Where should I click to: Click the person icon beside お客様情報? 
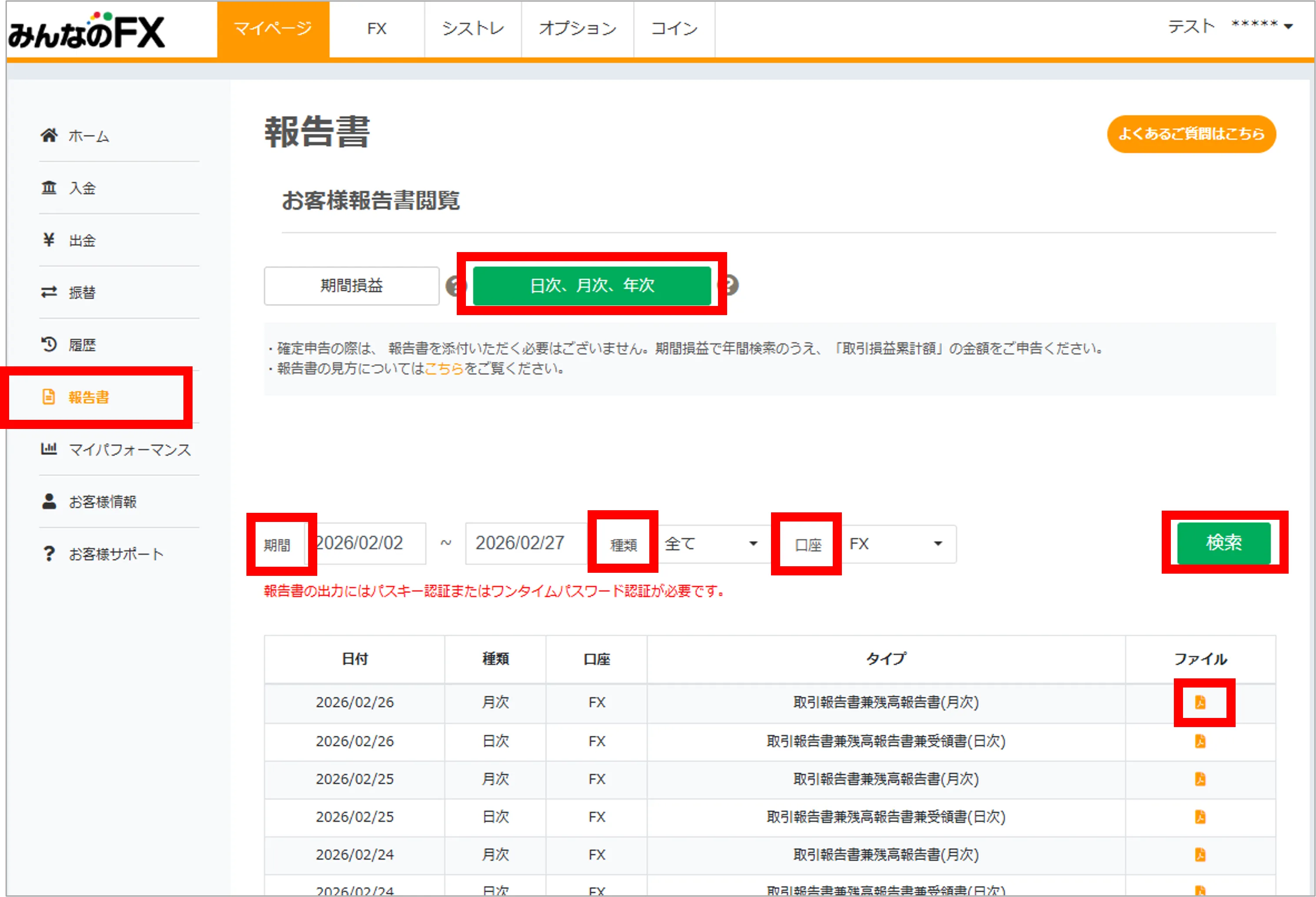click(x=49, y=501)
